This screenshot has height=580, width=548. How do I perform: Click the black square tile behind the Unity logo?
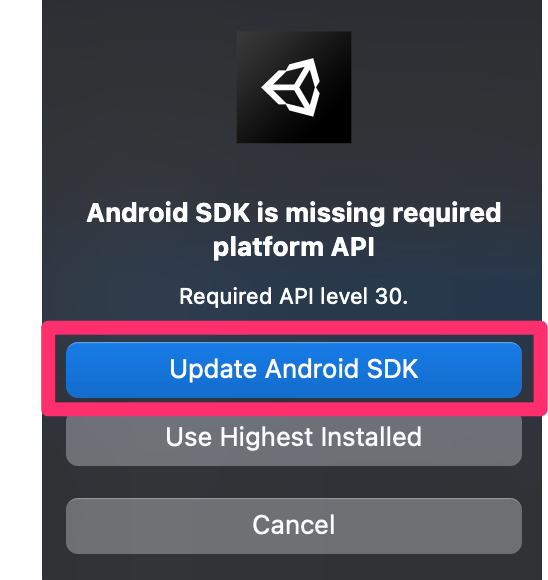tap(294, 87)
